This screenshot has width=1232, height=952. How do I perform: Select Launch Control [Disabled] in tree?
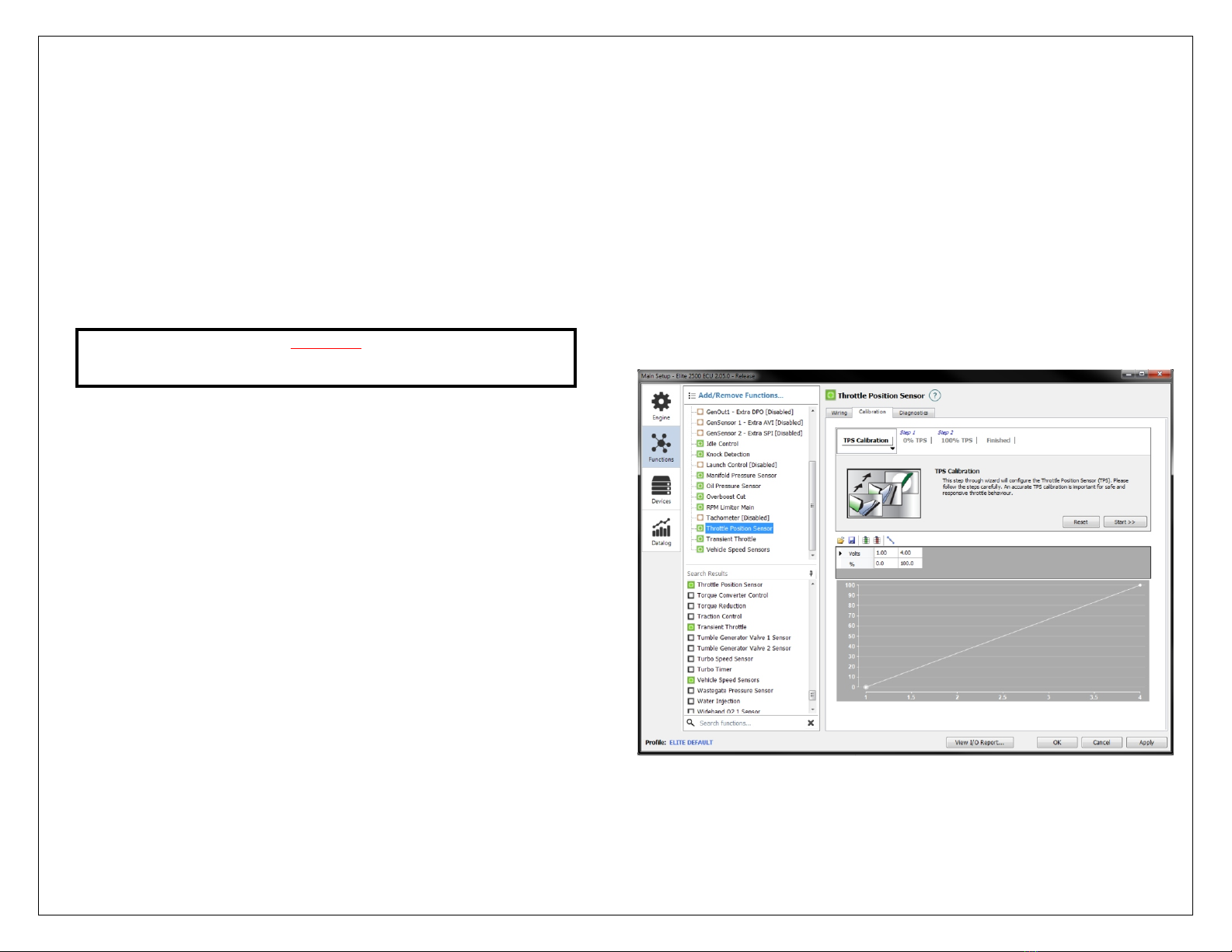click(x=741, y=465)
